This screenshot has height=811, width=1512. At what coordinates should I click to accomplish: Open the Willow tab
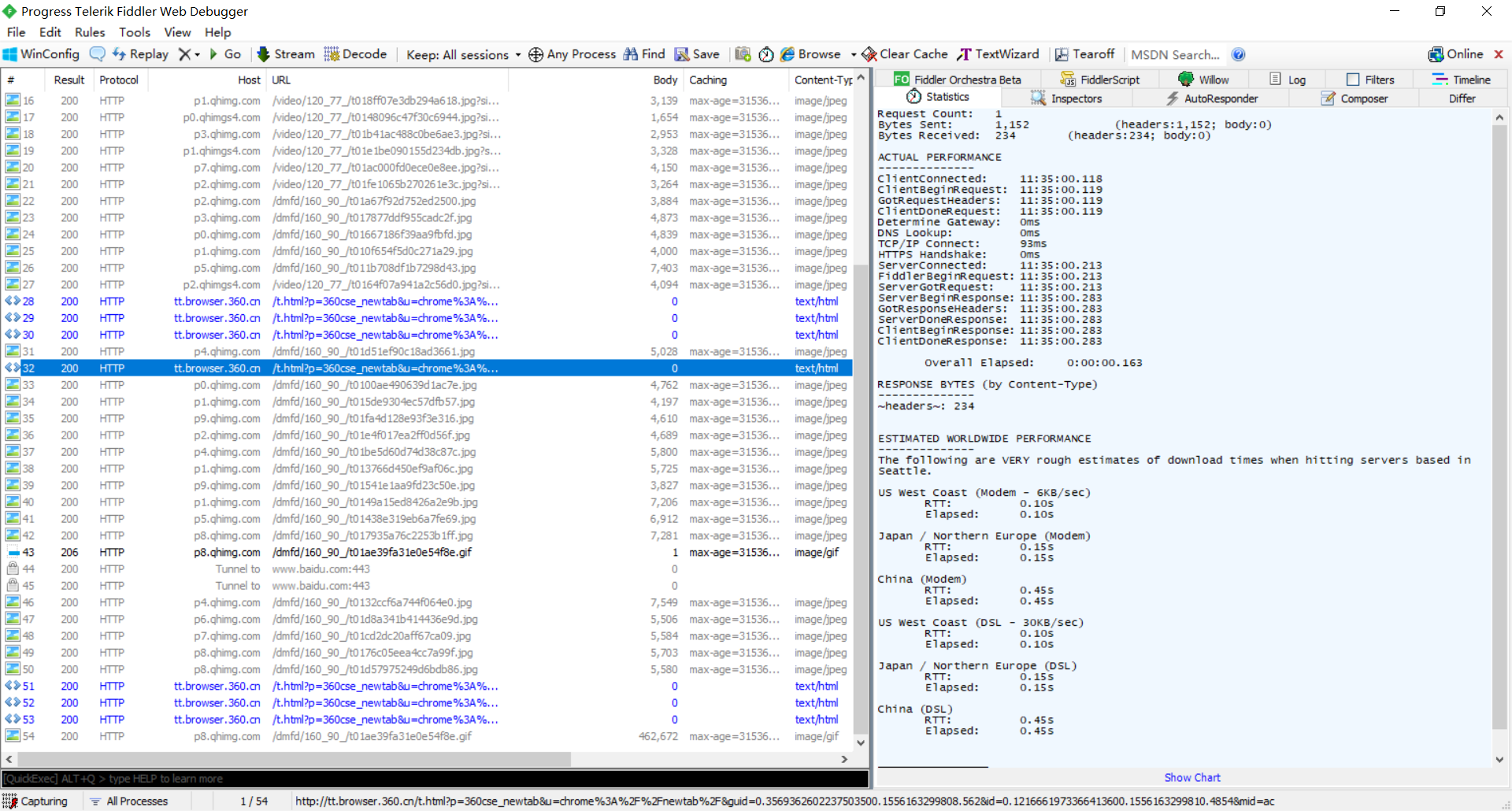(1203, 80)
